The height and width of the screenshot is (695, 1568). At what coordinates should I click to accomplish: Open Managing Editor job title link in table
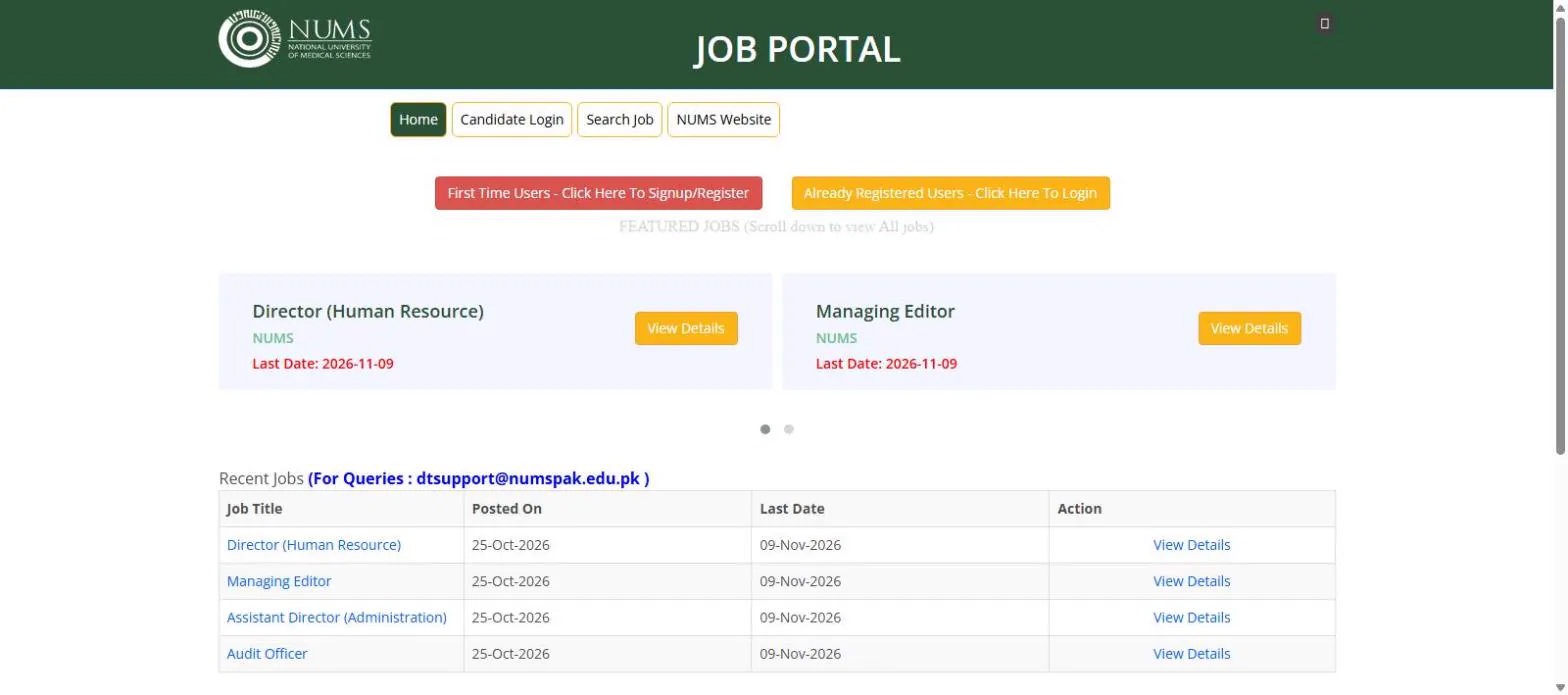tap(279, 581)
